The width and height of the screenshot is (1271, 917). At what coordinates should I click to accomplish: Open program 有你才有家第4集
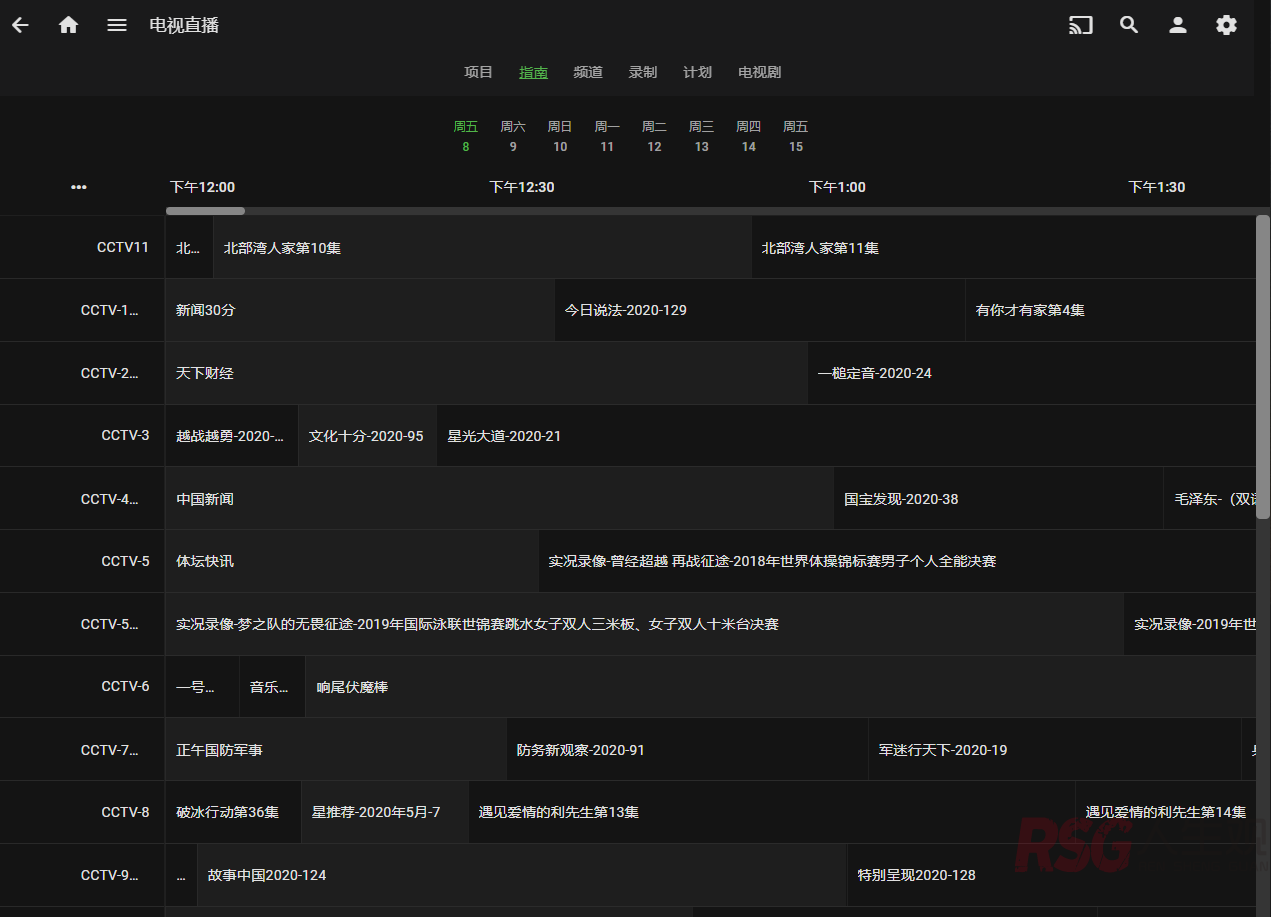pyautogui.click(x=1110, y=310)
